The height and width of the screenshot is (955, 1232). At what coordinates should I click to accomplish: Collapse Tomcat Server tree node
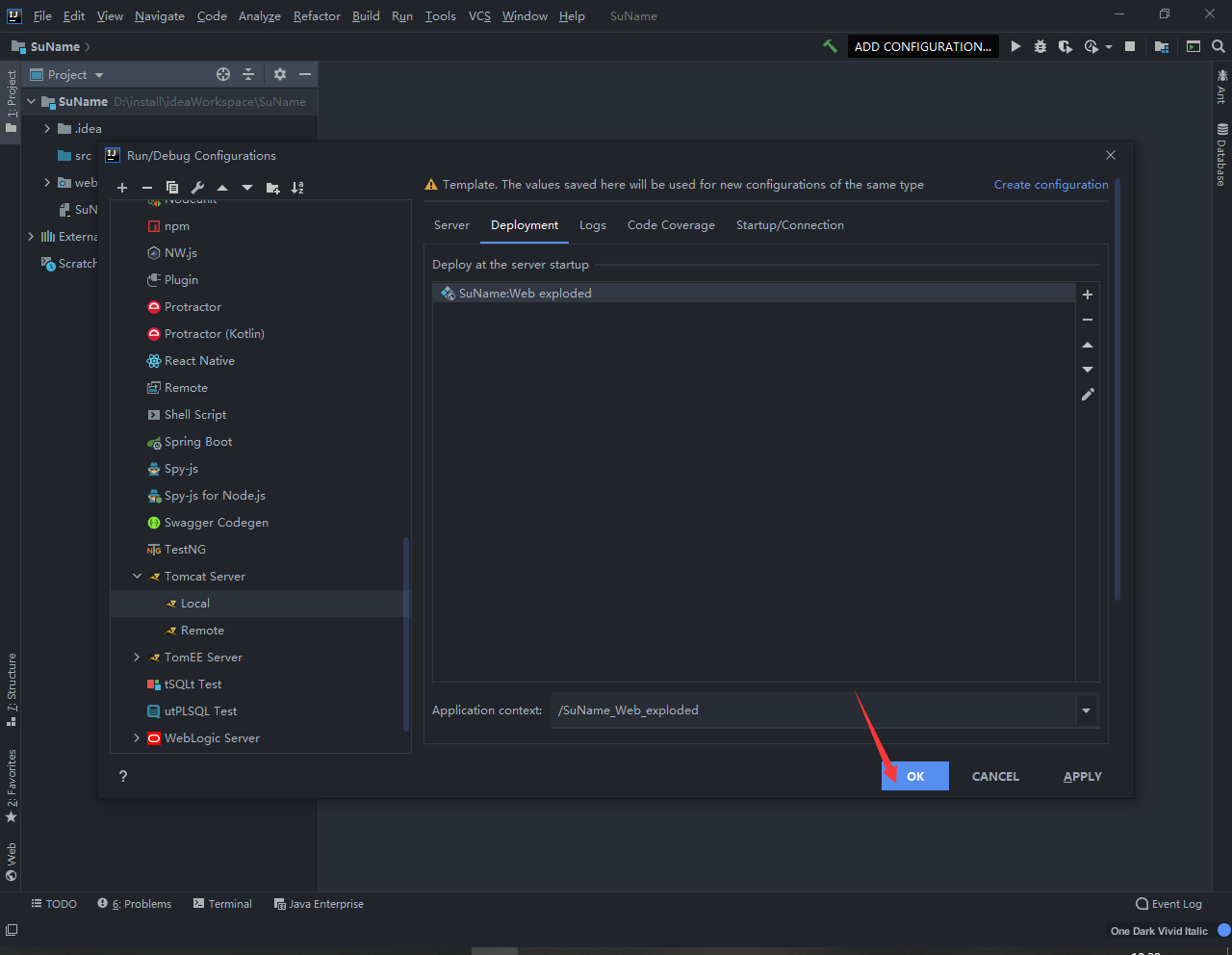pyautogui.click(x=137, y=577)
